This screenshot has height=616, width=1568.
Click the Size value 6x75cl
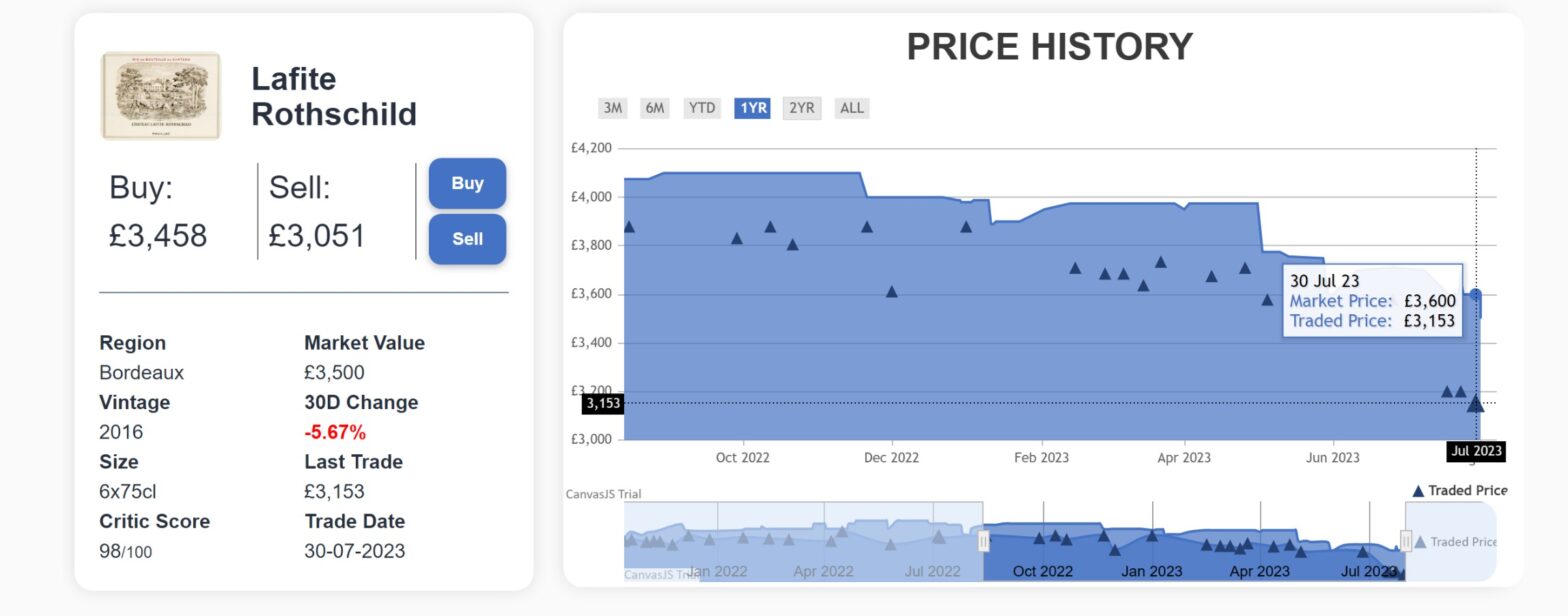pos(128,492)
